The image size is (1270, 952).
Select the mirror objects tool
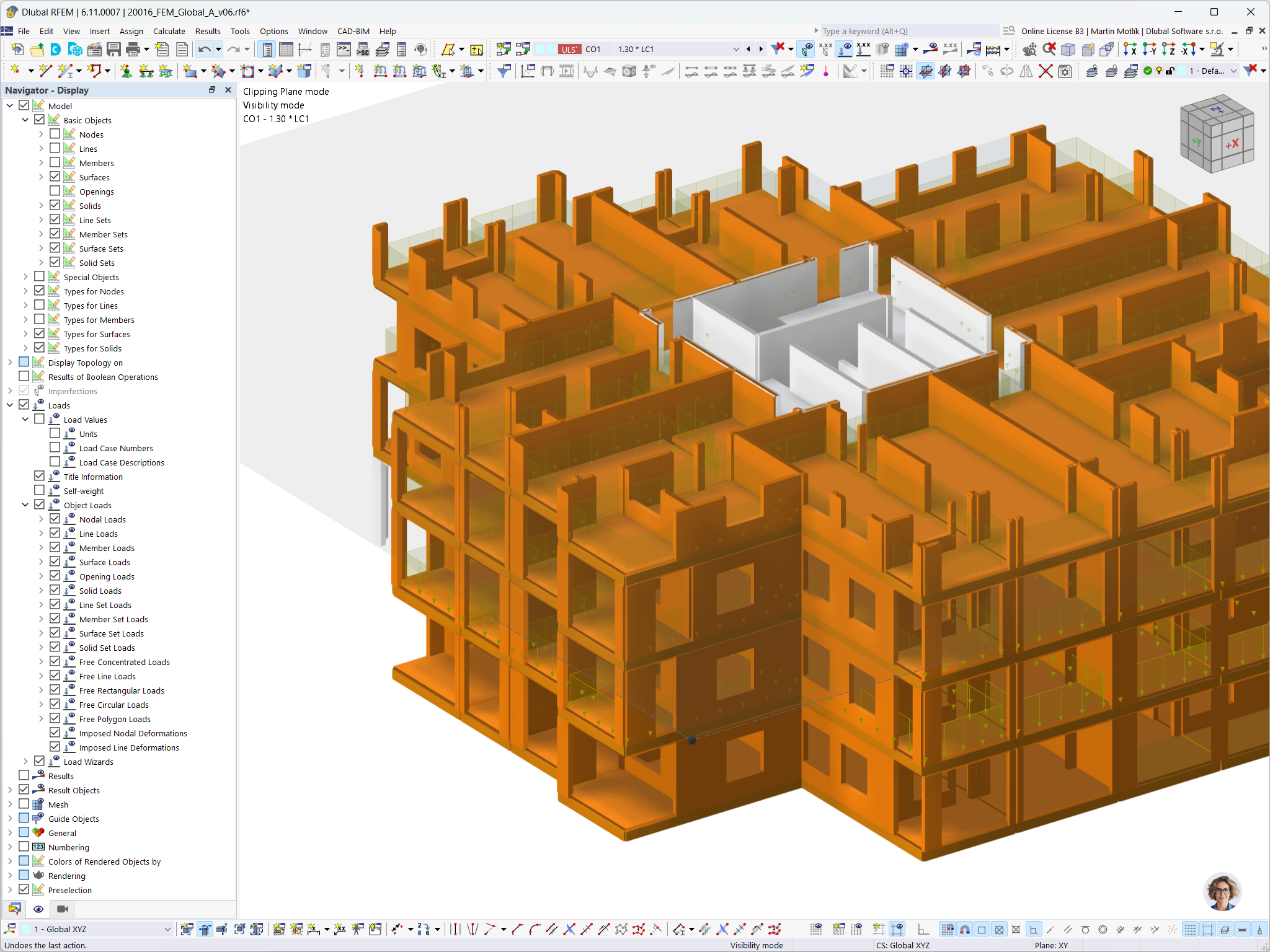1026,71
